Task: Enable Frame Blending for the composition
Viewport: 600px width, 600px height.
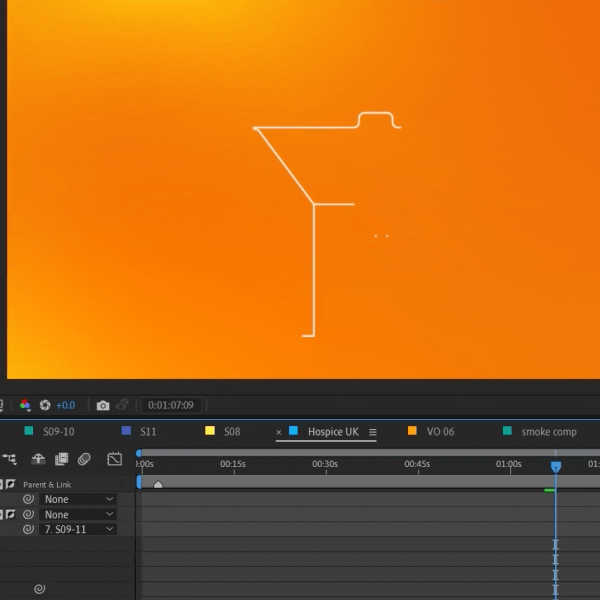Action: coord(61,458)
